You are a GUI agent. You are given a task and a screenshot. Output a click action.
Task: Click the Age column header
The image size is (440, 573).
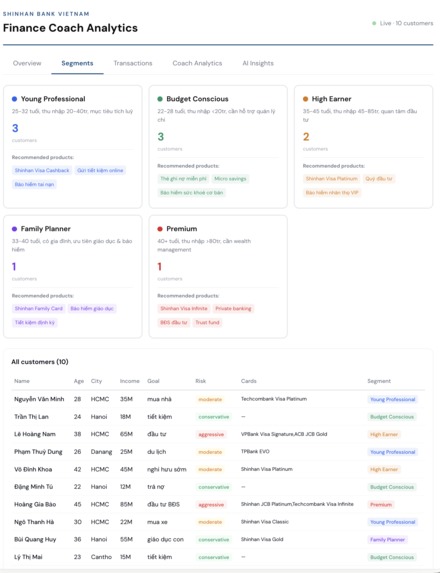pos(79,381)
